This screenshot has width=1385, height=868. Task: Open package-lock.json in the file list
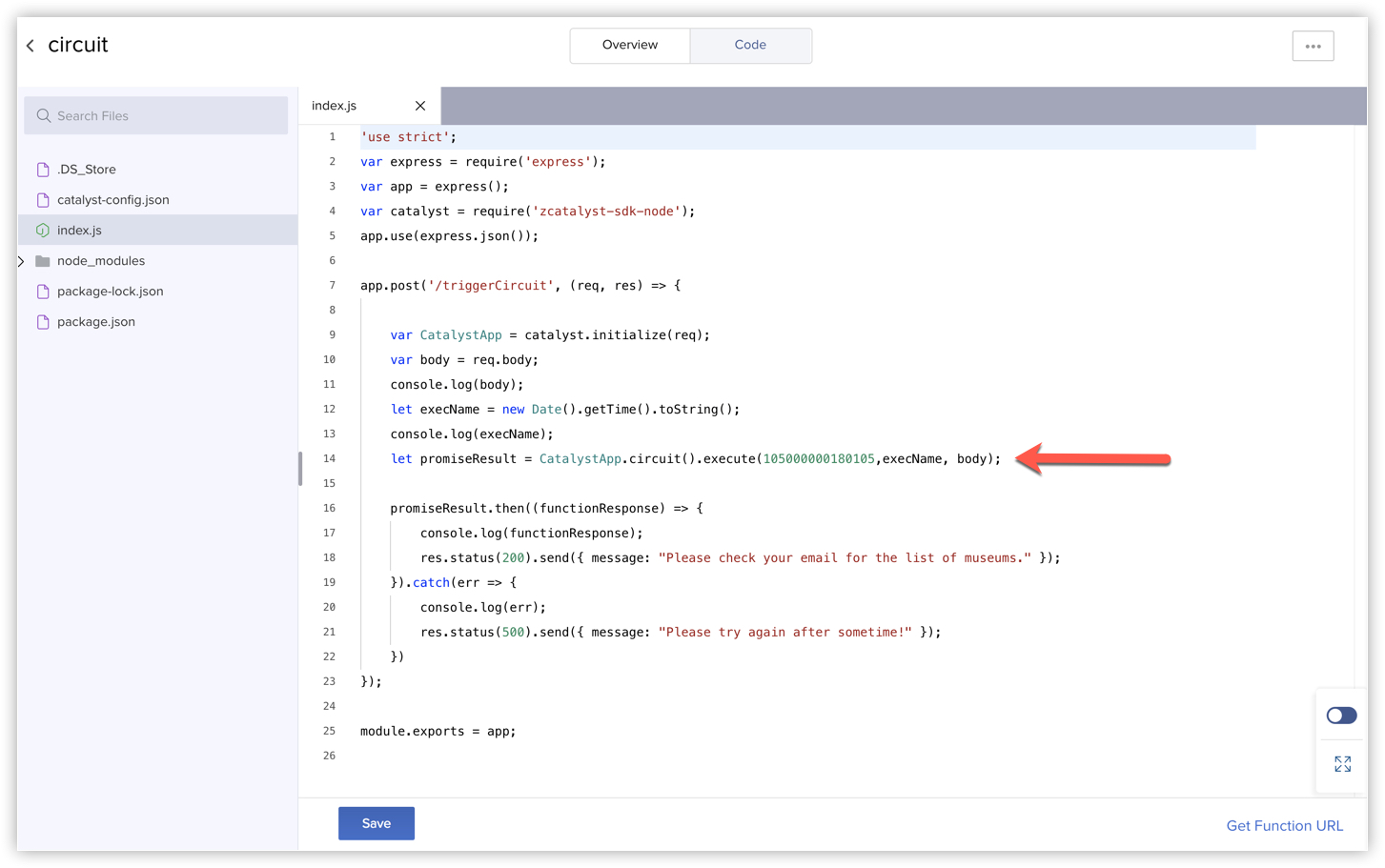pyautogui.click(x=110, y=292)
